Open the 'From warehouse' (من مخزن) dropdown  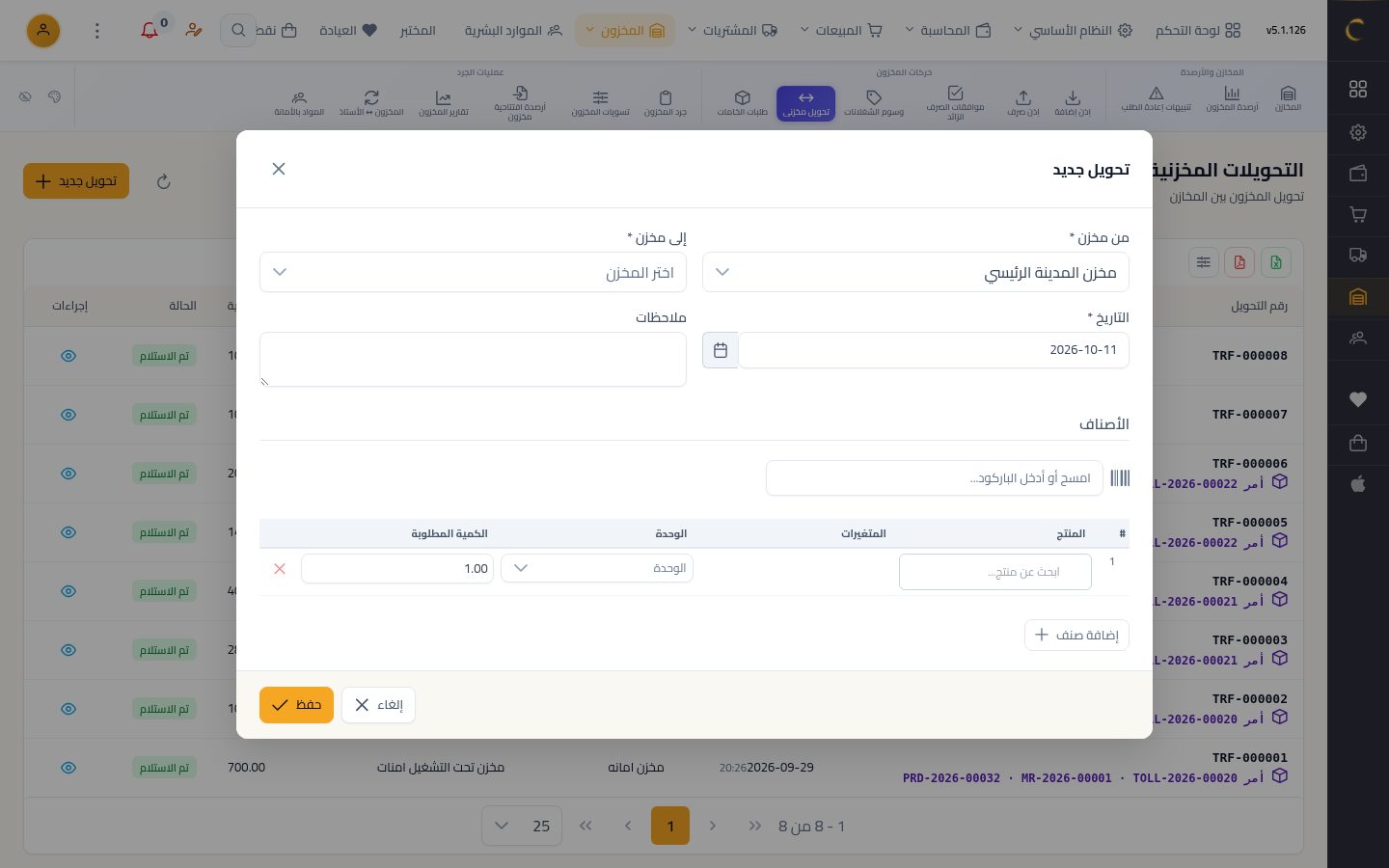pyautogui.click(x=915, y=272)
